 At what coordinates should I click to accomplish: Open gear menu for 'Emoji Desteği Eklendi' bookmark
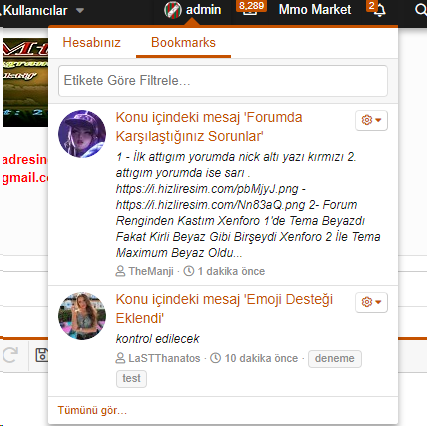pyautogui.click(x=371, y=302)
